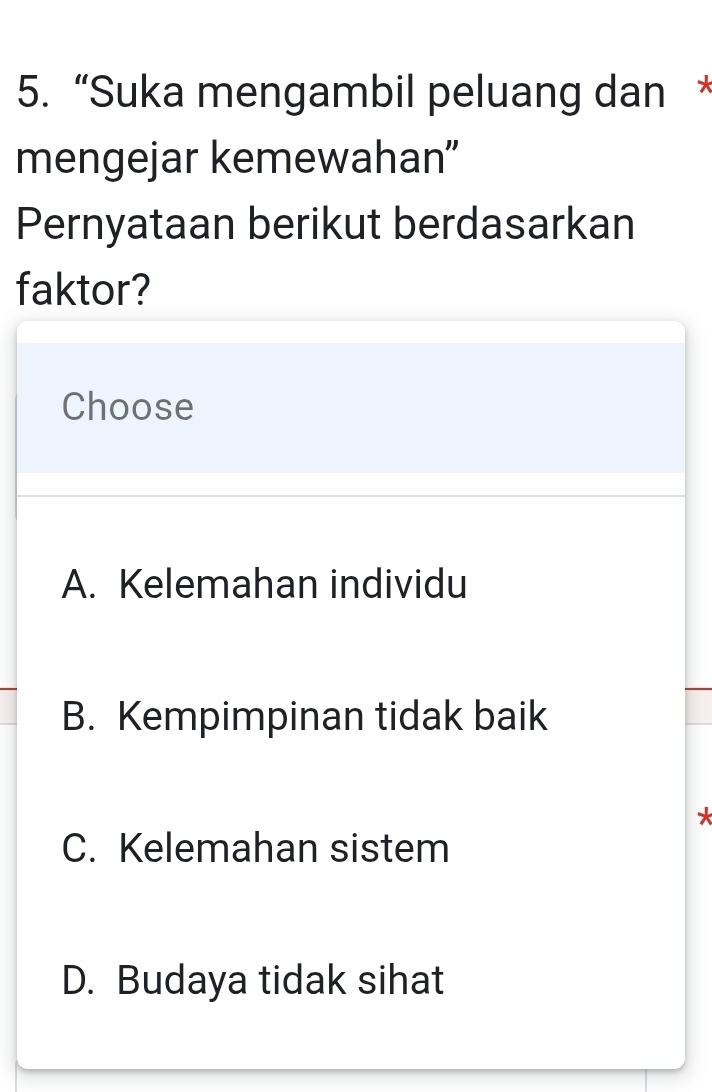This screenshot has width=712, height=1092.
Task: Pick option A. Kelemahan individu
Action: [264, 585]
